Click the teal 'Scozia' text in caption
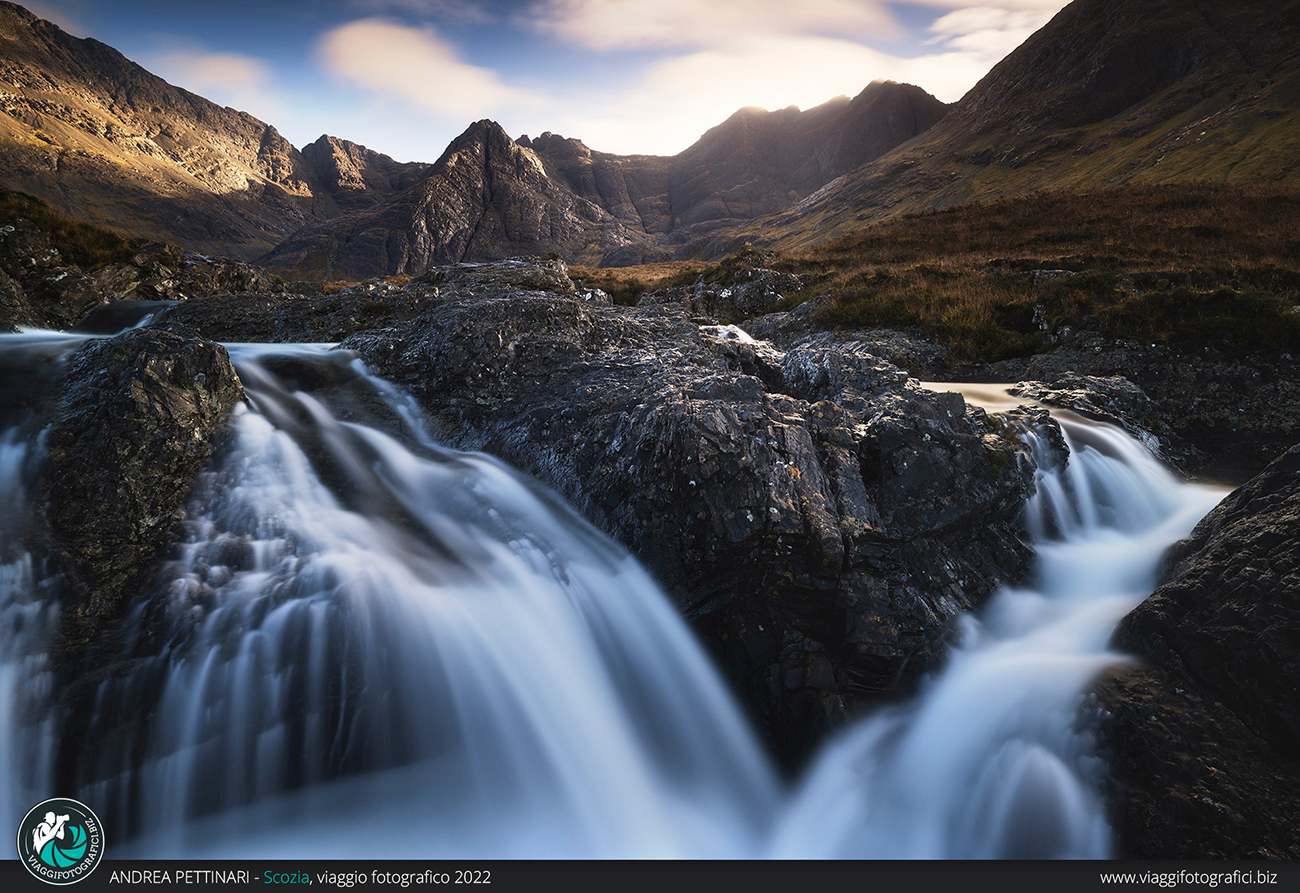 click(285, 877)
